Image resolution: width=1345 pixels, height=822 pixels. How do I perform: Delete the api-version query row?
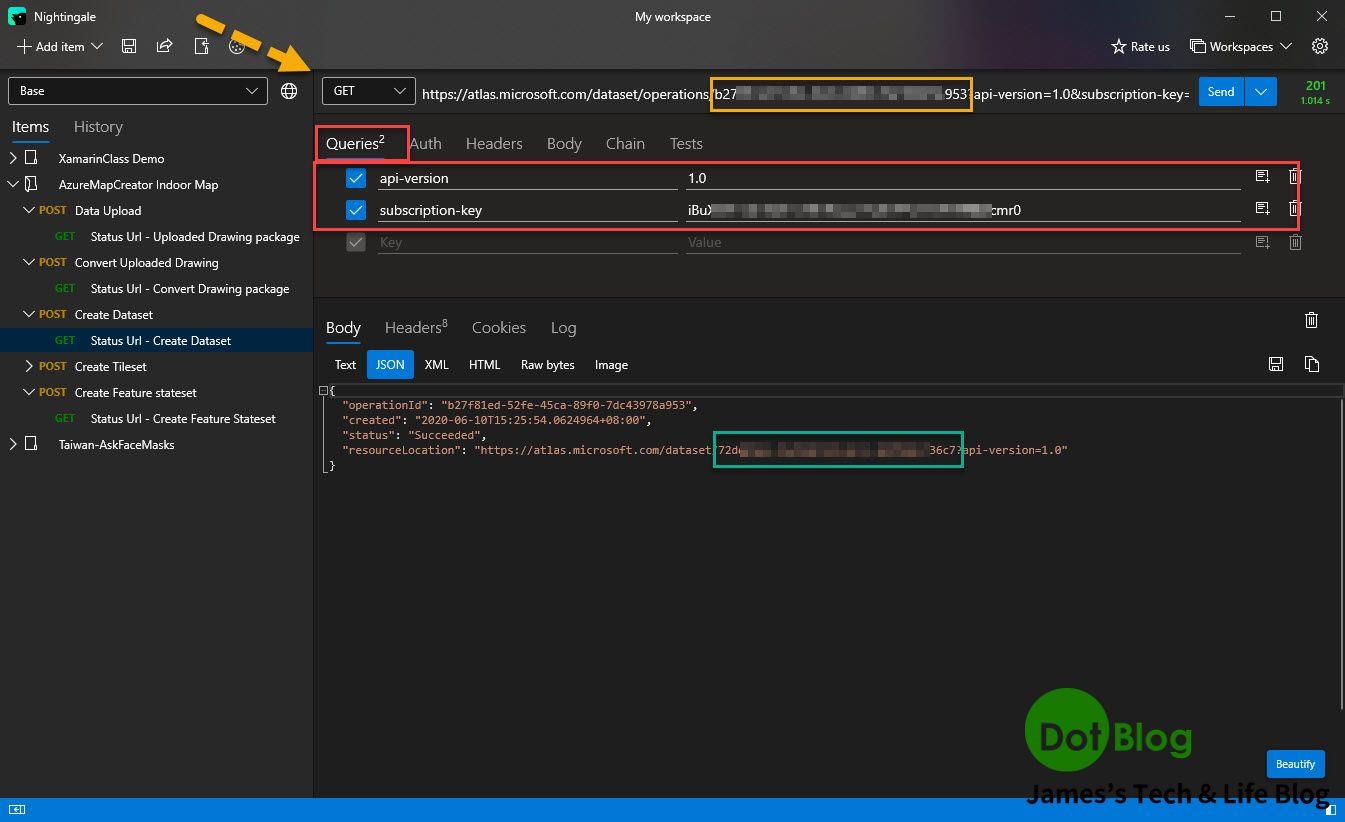pyautogui.click(x=1295, y=177)
